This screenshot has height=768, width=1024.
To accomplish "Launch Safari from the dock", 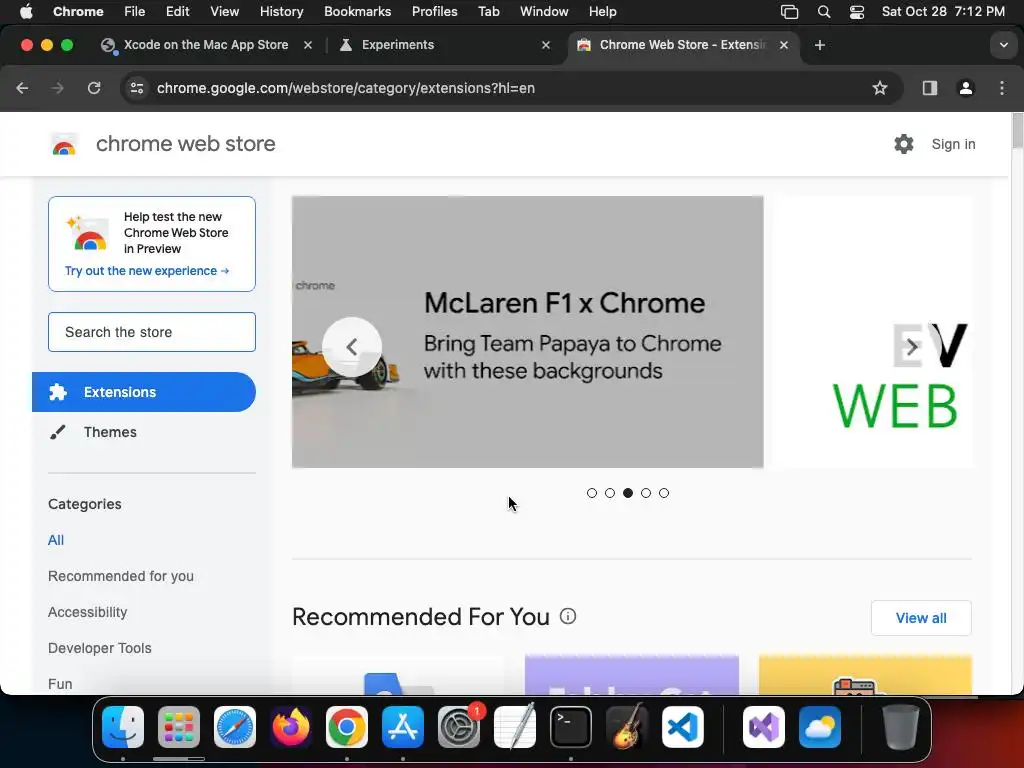I will (x=235, y=727).
